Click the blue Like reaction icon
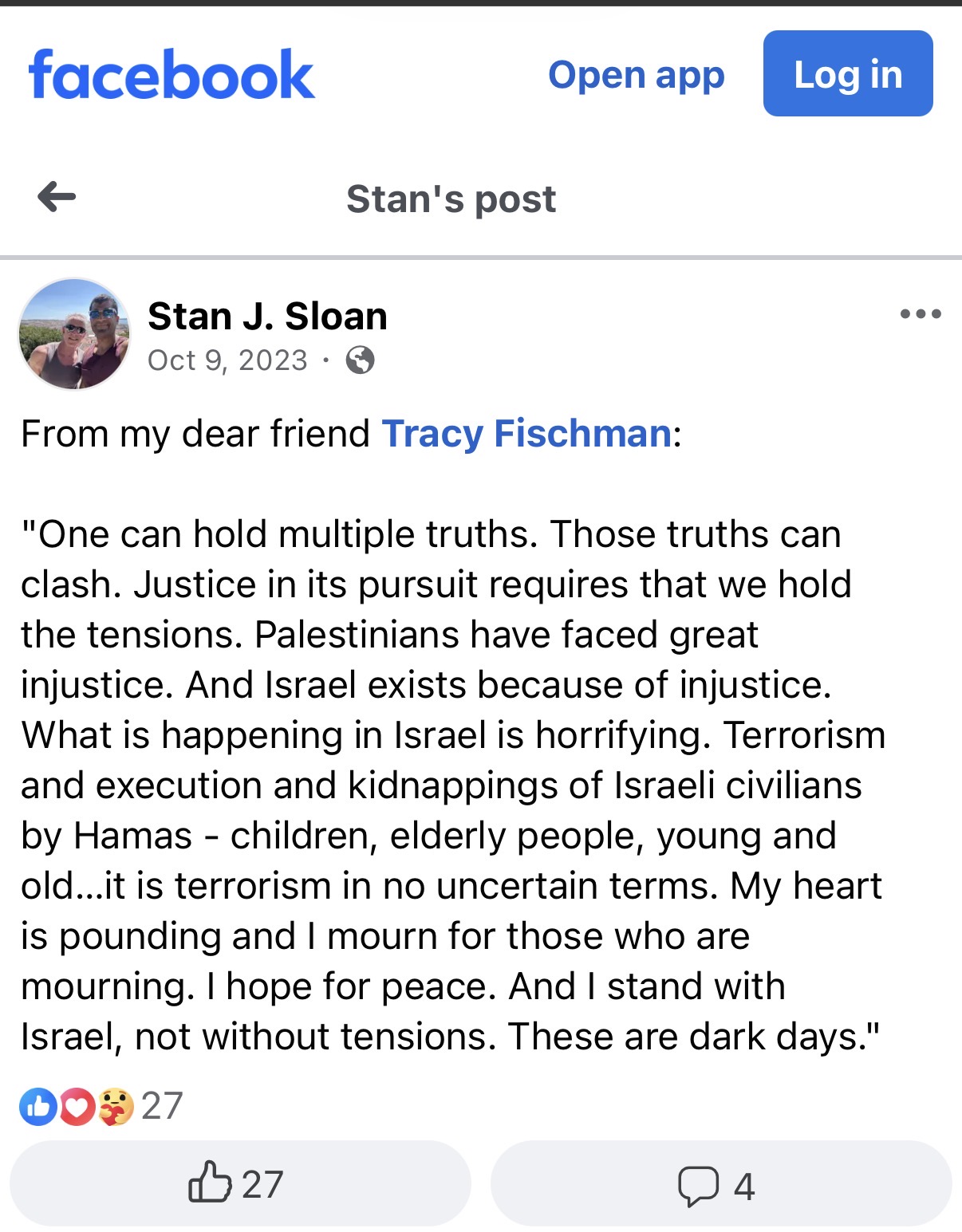The image size is (962, 1232). click(x=38, y=1107)
